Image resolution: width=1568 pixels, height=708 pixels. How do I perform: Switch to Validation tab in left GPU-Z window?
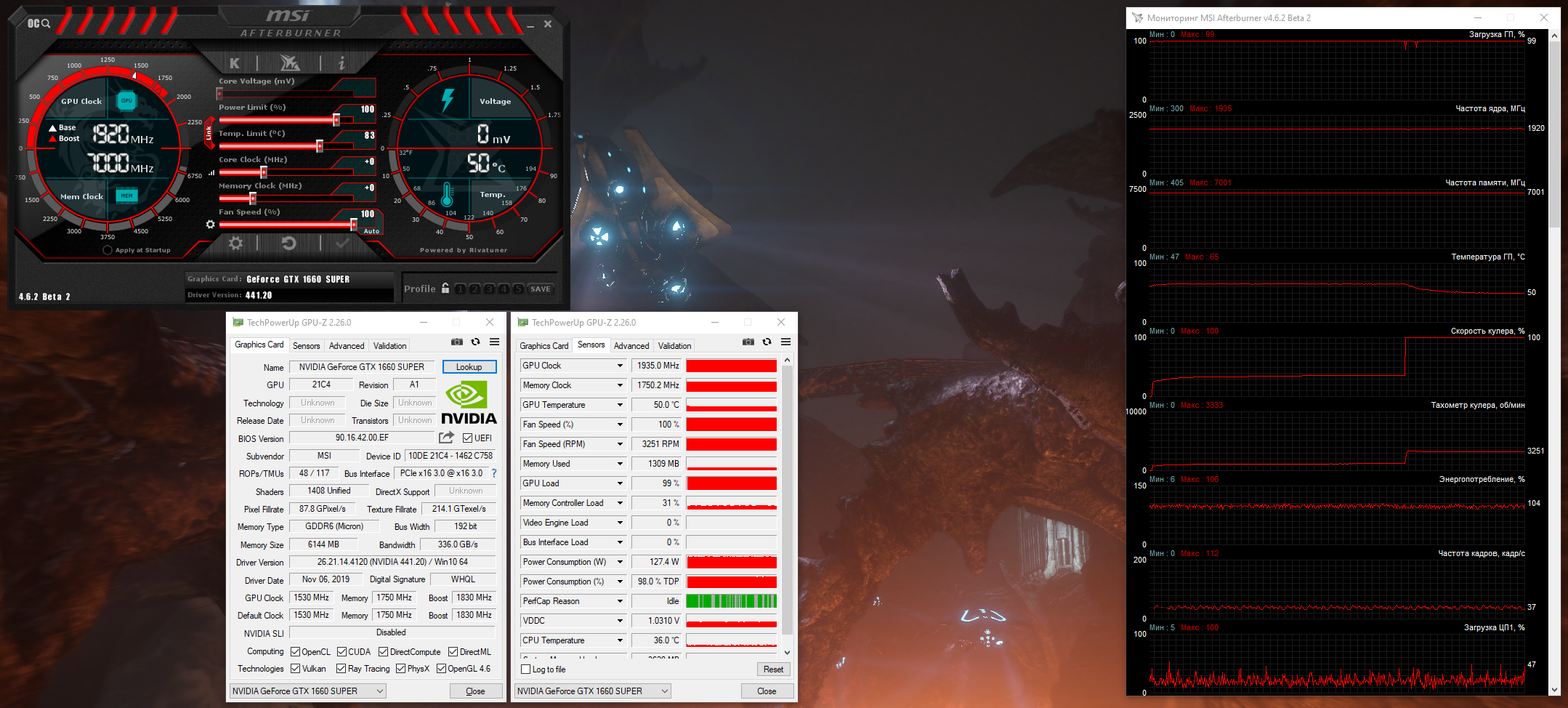[389, 346]
